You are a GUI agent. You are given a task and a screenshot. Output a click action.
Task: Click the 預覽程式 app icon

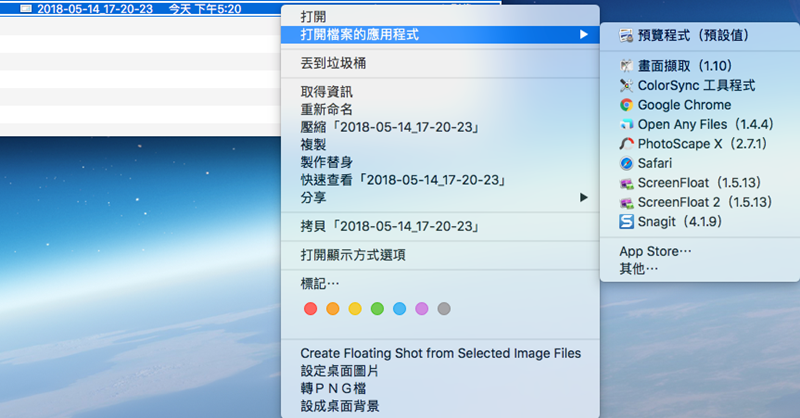pyautogui.click(x=626, y=35)
